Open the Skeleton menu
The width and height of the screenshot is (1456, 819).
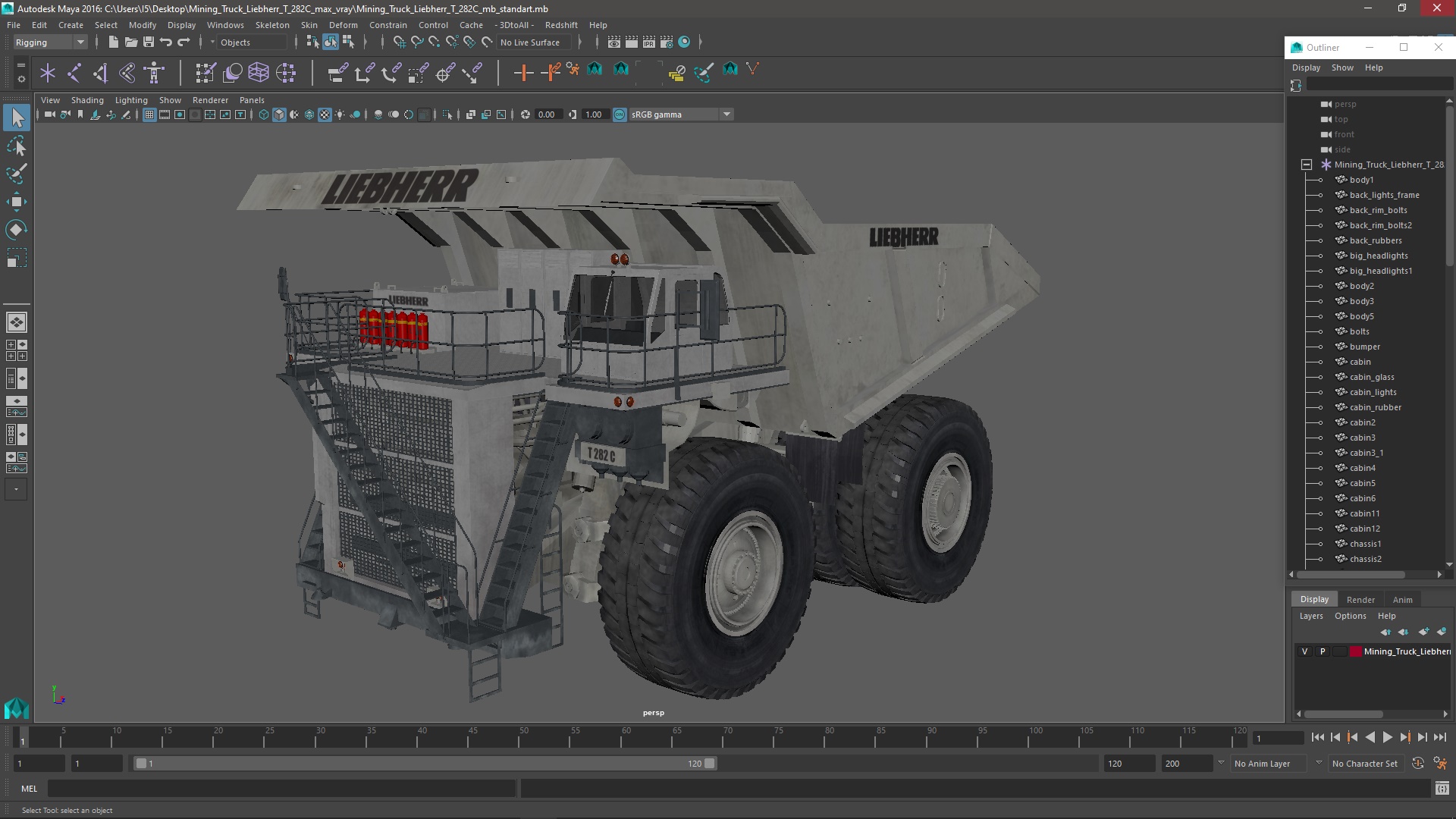pyautogui.click(x=272, y=25)
